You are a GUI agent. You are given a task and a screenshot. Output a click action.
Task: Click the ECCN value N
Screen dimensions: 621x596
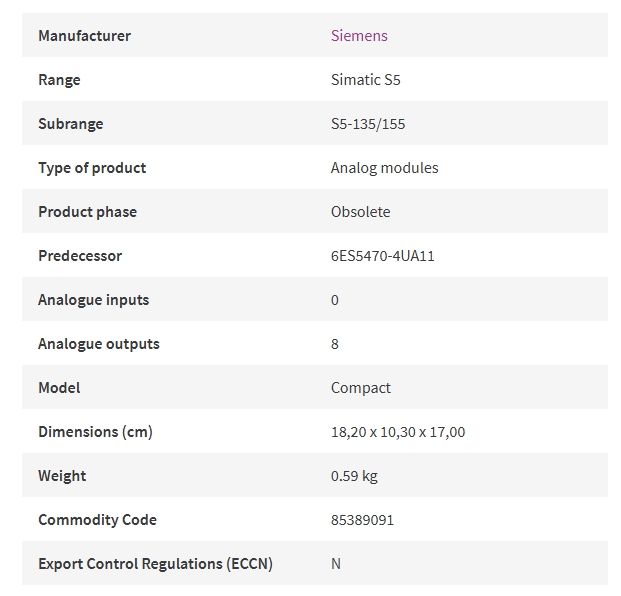point(336,564)
